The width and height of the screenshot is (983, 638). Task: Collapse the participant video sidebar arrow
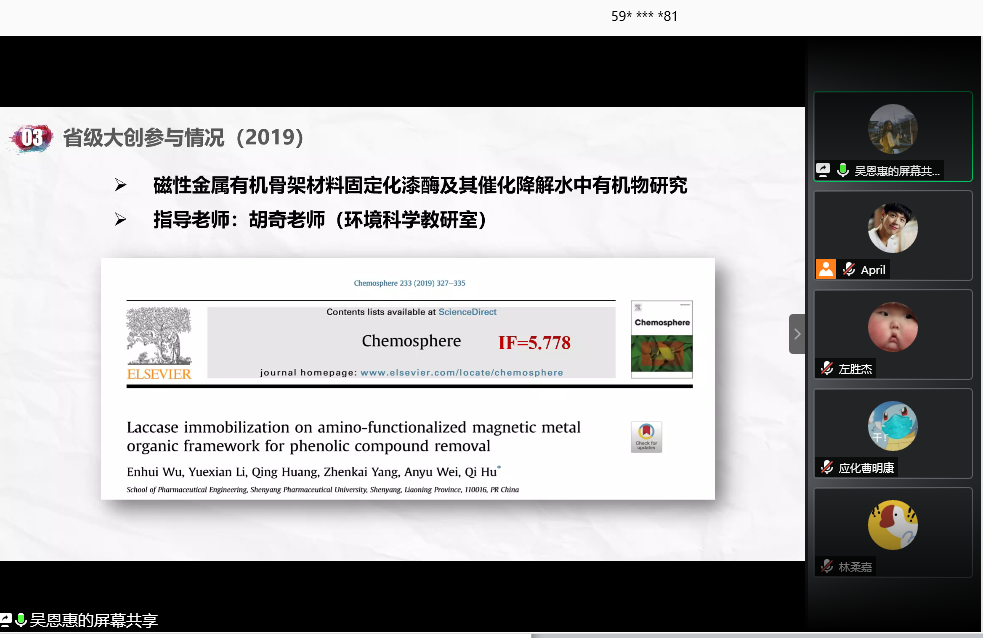[x=797, y=334]
